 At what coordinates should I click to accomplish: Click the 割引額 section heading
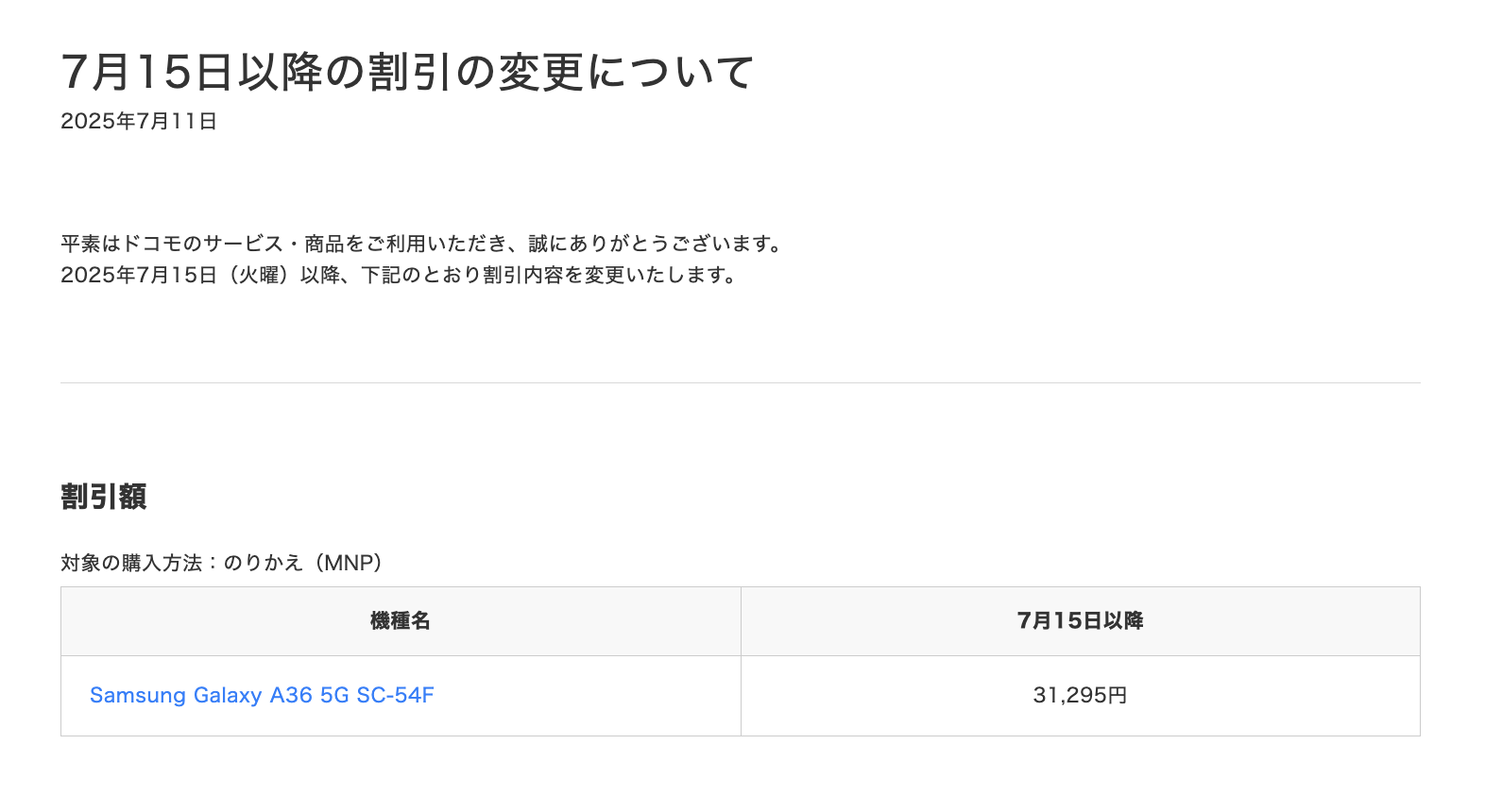pos(104,497)
